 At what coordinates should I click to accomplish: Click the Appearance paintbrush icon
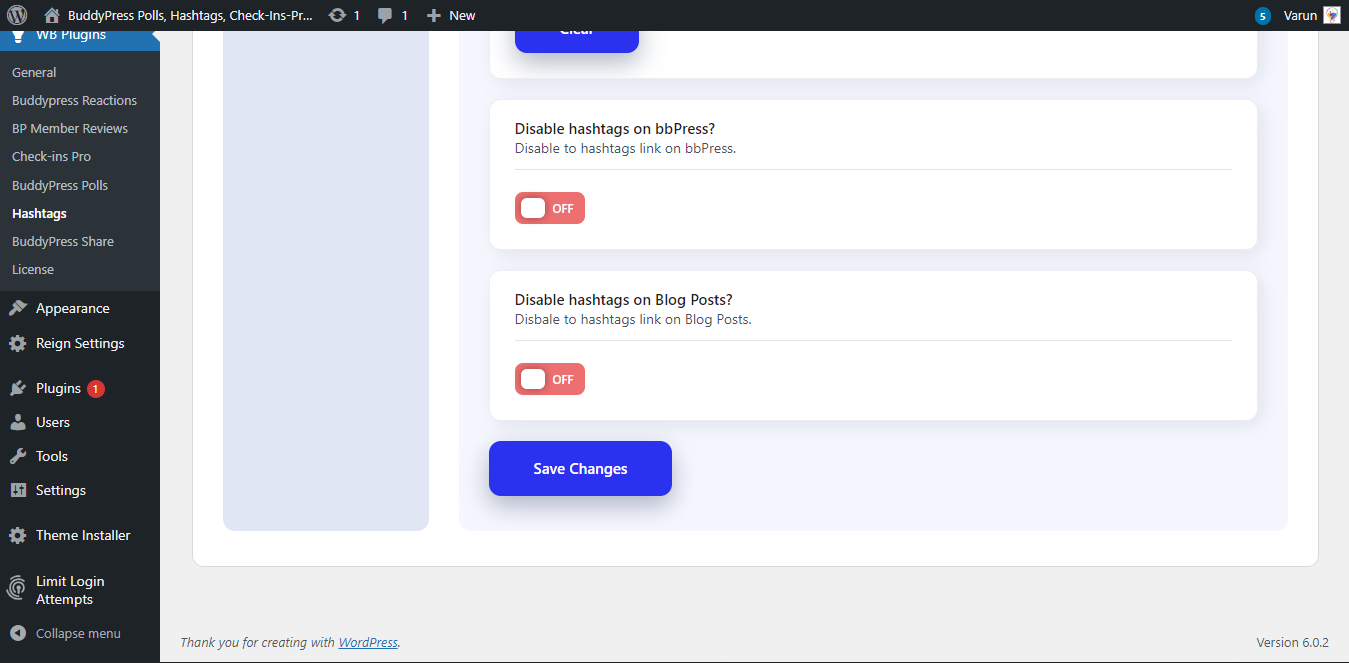[x=18, y=308]
